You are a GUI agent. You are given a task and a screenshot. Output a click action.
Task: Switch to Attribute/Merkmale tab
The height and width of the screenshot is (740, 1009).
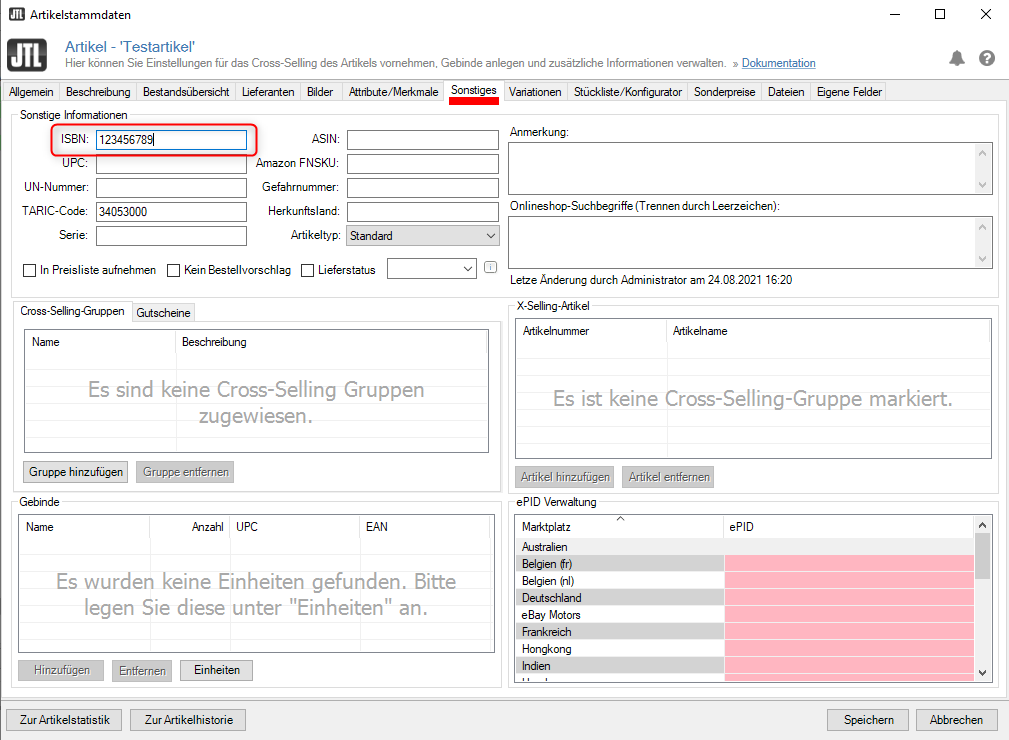393,92
